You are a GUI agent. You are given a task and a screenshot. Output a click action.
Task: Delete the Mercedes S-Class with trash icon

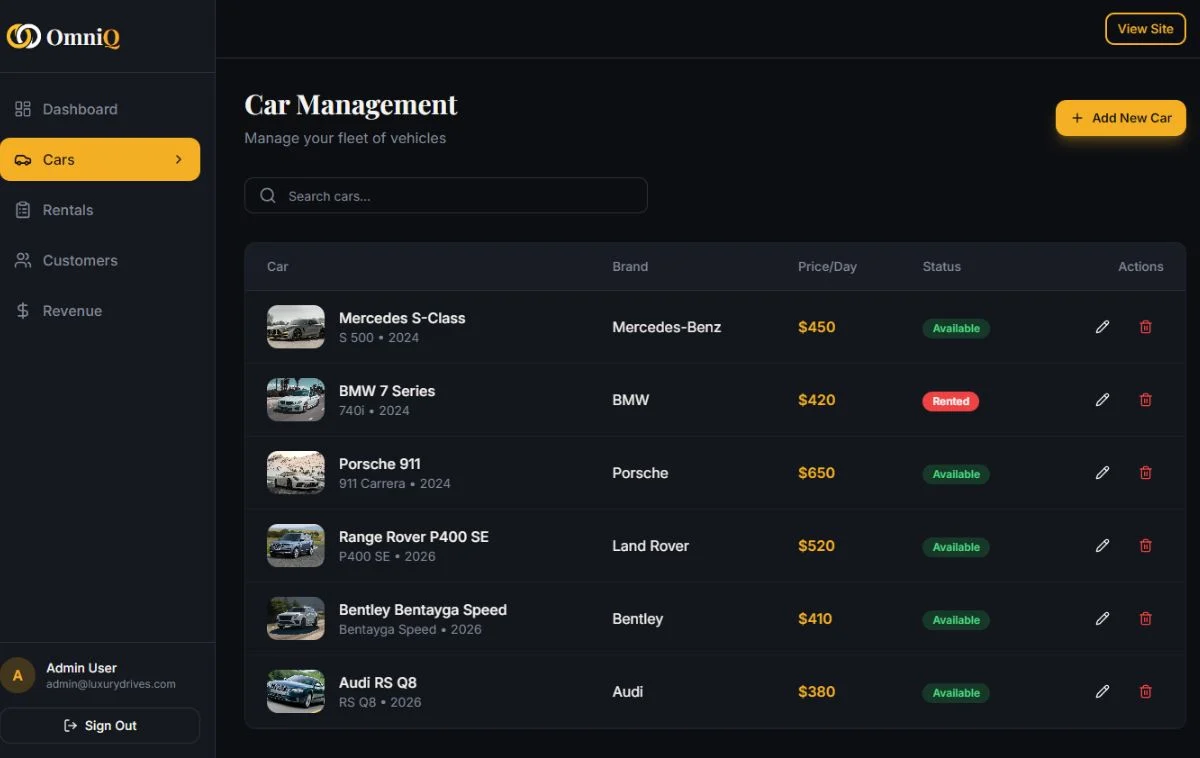point(1146,327)
